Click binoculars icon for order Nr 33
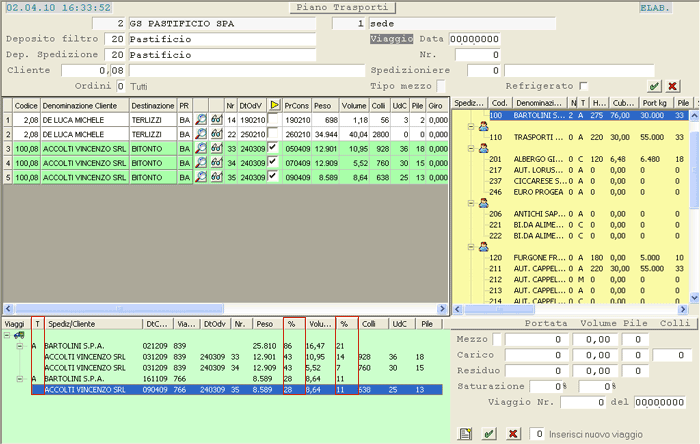This screenshot has width=700, height=444. [x=217, y=148]
